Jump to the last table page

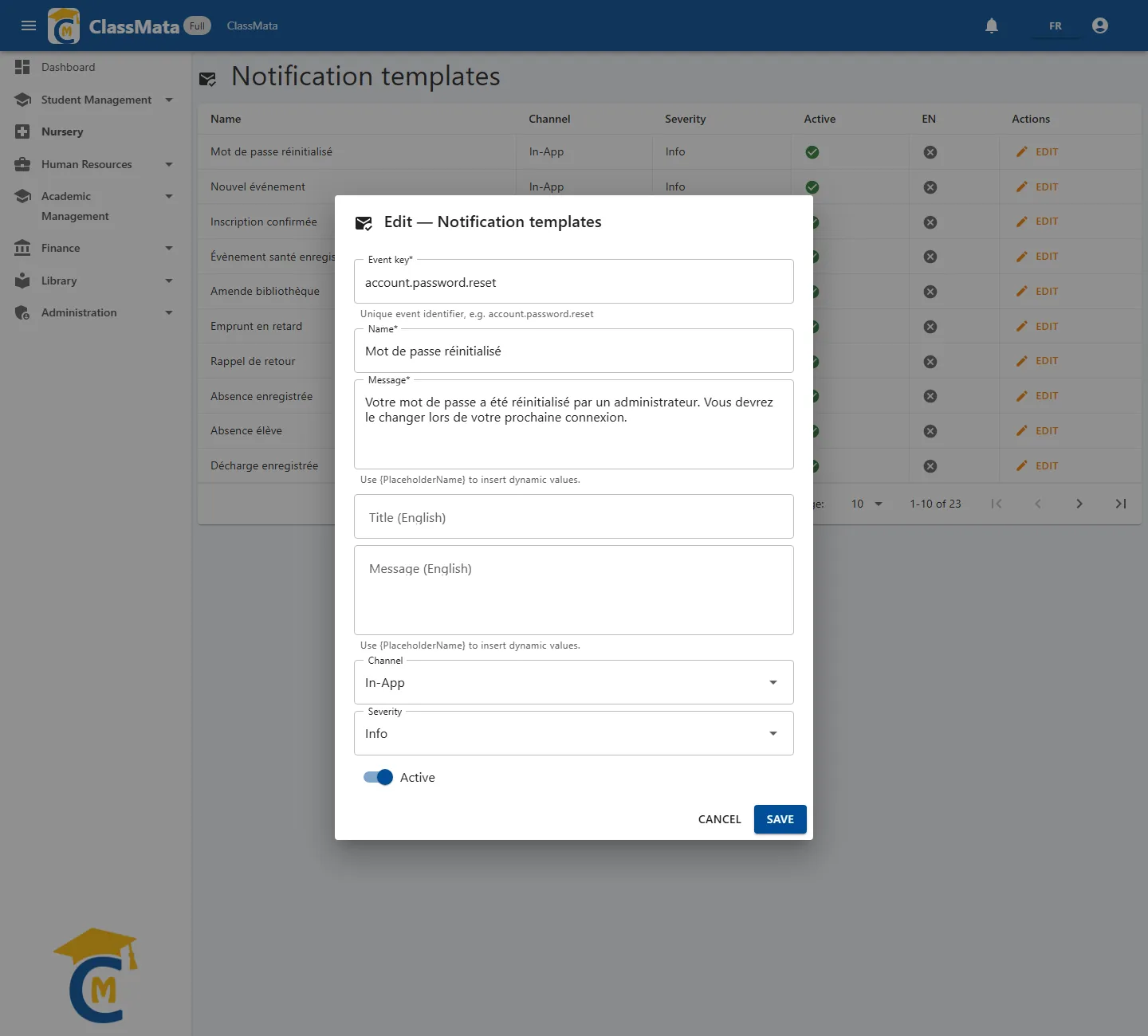click(x=1121, y=504)
